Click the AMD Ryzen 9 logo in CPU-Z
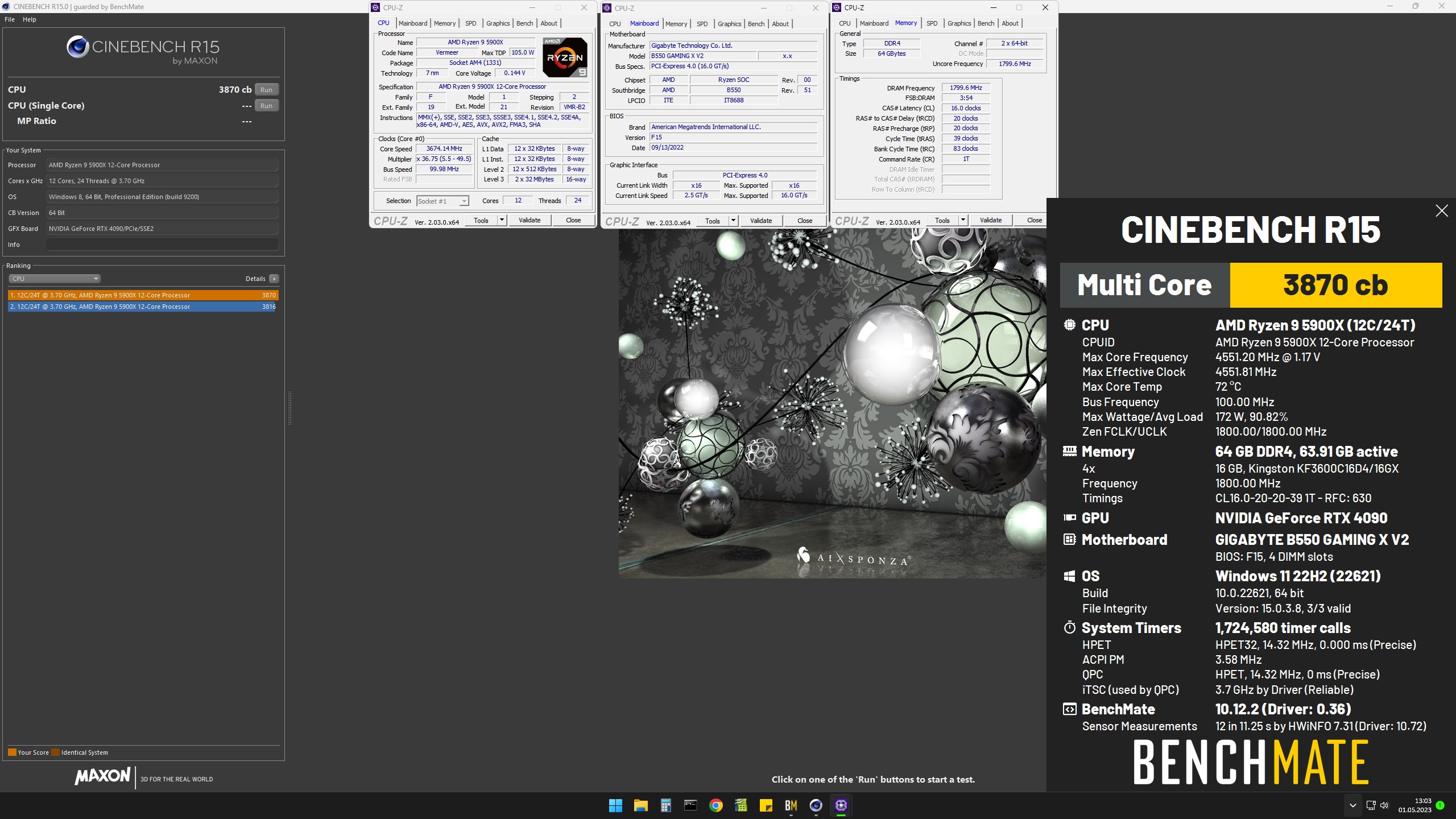 pyautogui.click(x=565, y=57)
